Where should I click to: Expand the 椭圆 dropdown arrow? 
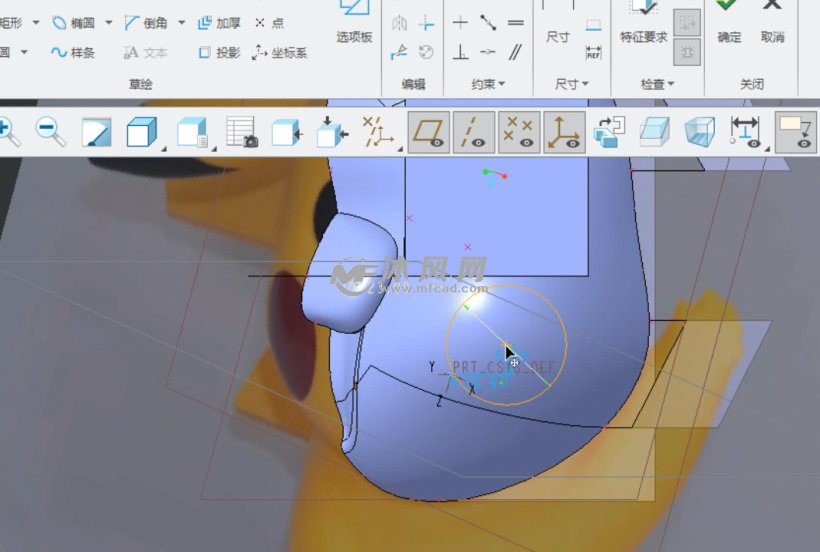pos(109,22)
